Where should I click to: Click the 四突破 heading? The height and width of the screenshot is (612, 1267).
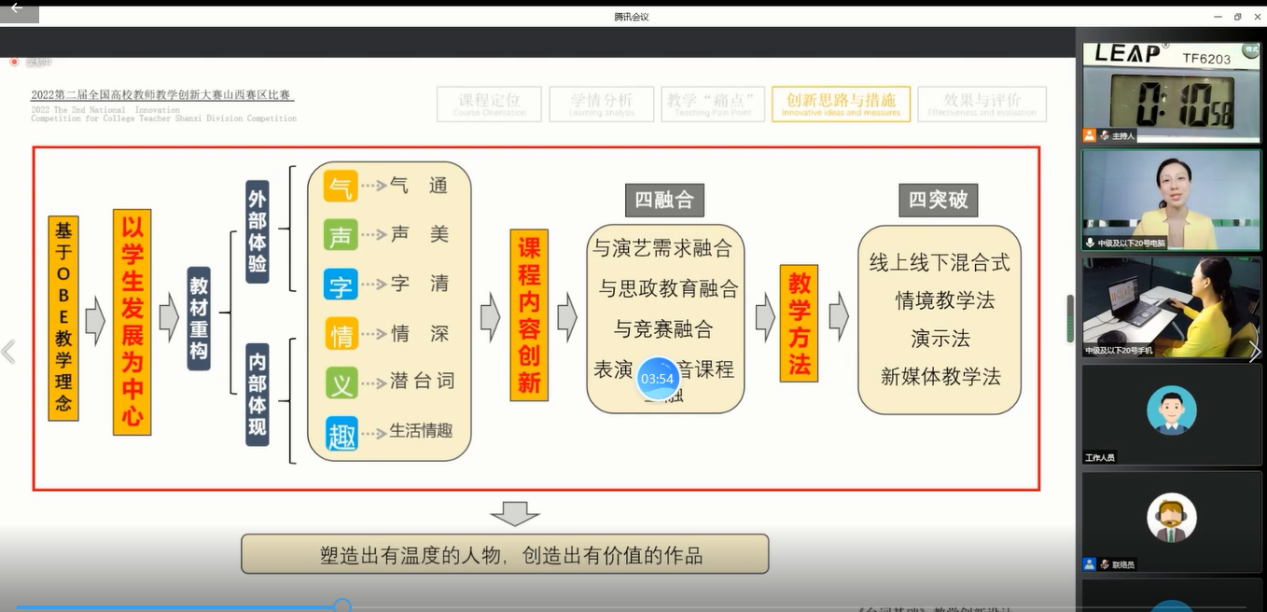[938, 200]
